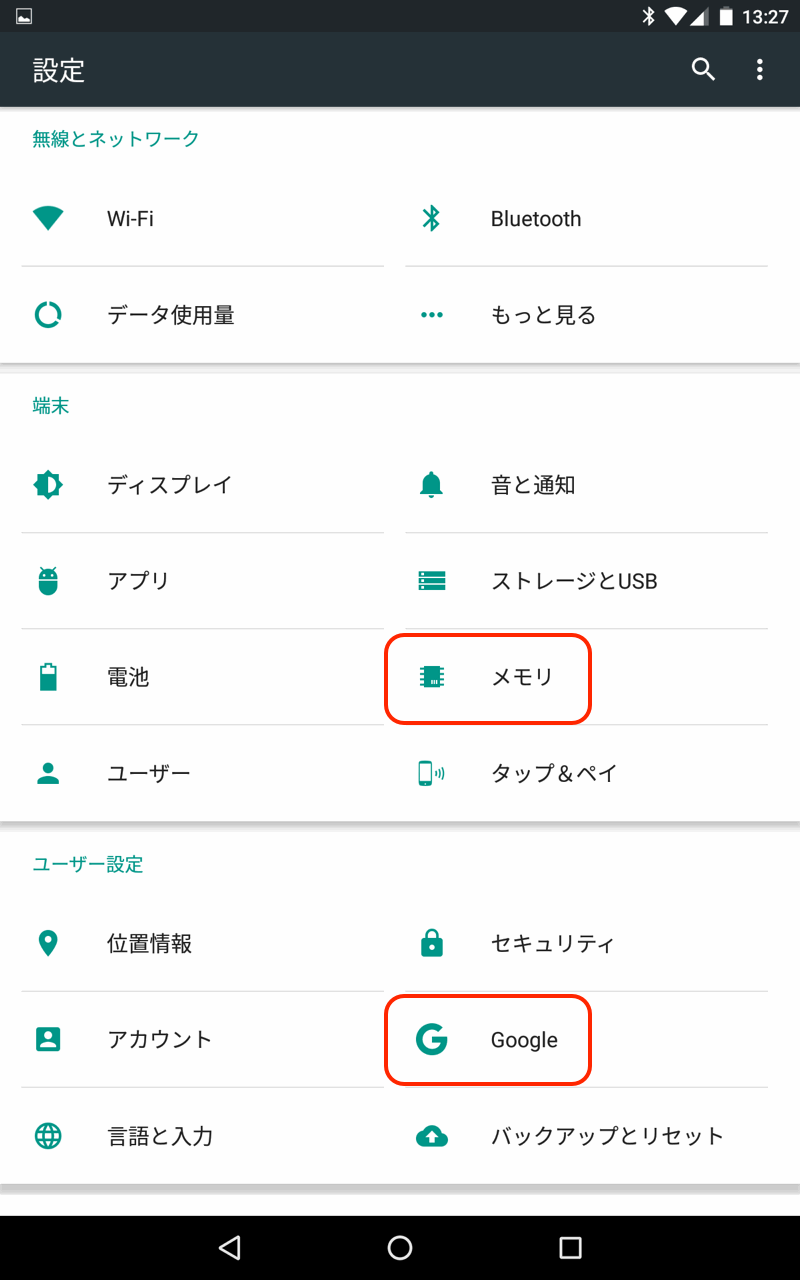Open データ使用量 settings
This screenshot has width=800, height=1280.
[171, 315]
